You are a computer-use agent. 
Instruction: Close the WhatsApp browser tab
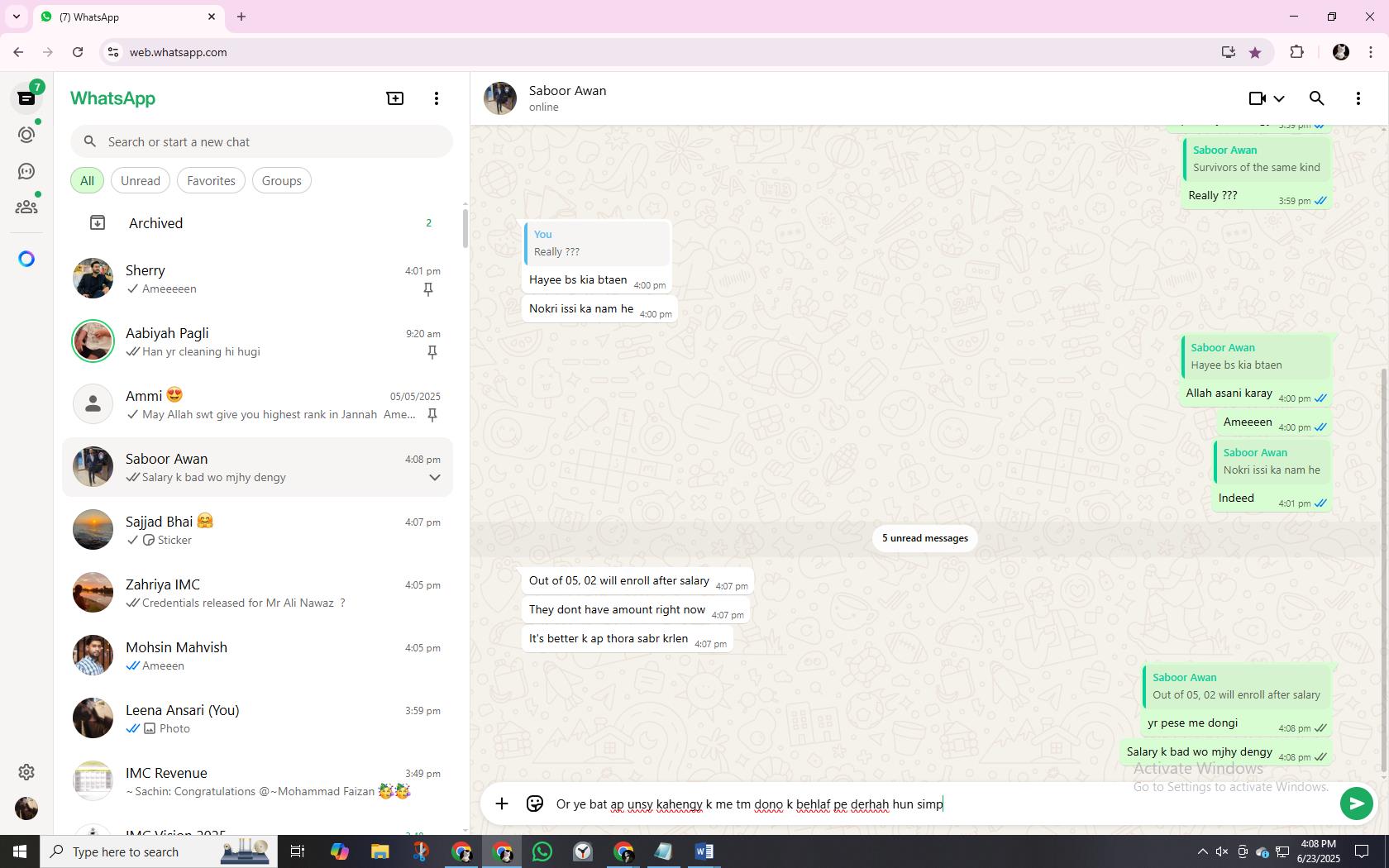(x=212, y=17)
